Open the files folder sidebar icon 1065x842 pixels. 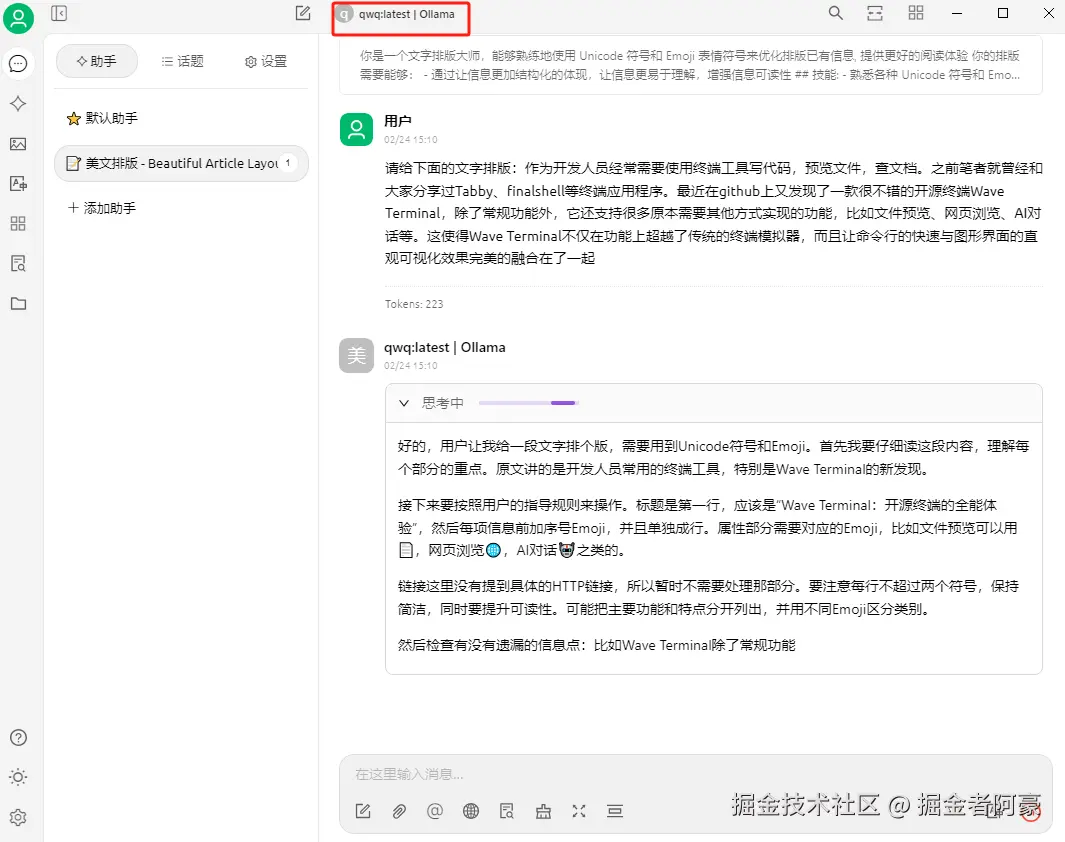pyautogui.click(x=18, y=304)
